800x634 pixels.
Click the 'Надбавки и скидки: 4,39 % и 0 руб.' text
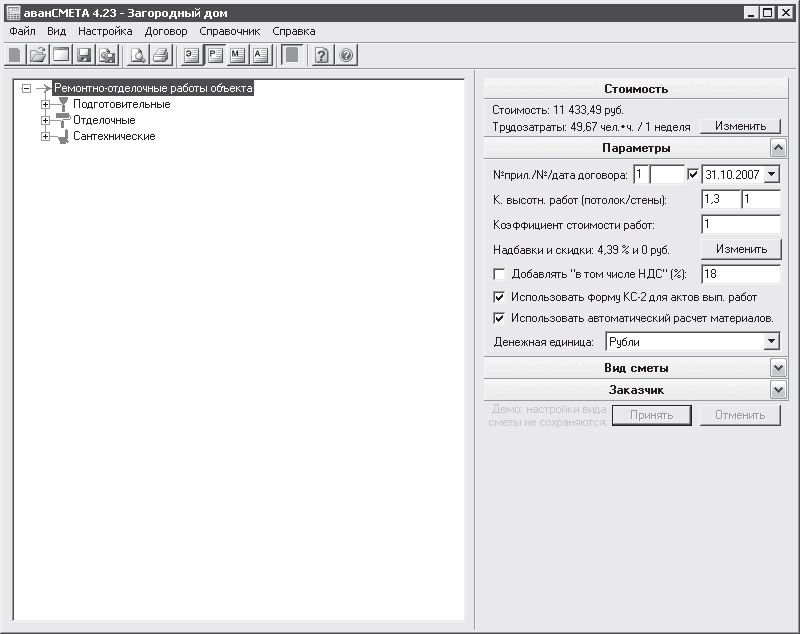point(581,250)
